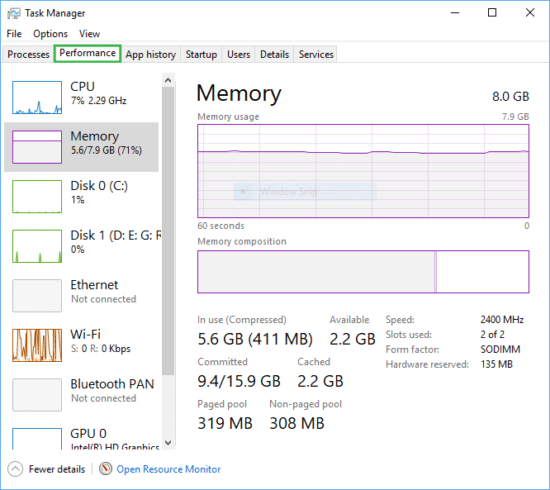Click the Task Manager app icon in title bar
This screenshot has height=490, width=550.
[x=13, y=13]
